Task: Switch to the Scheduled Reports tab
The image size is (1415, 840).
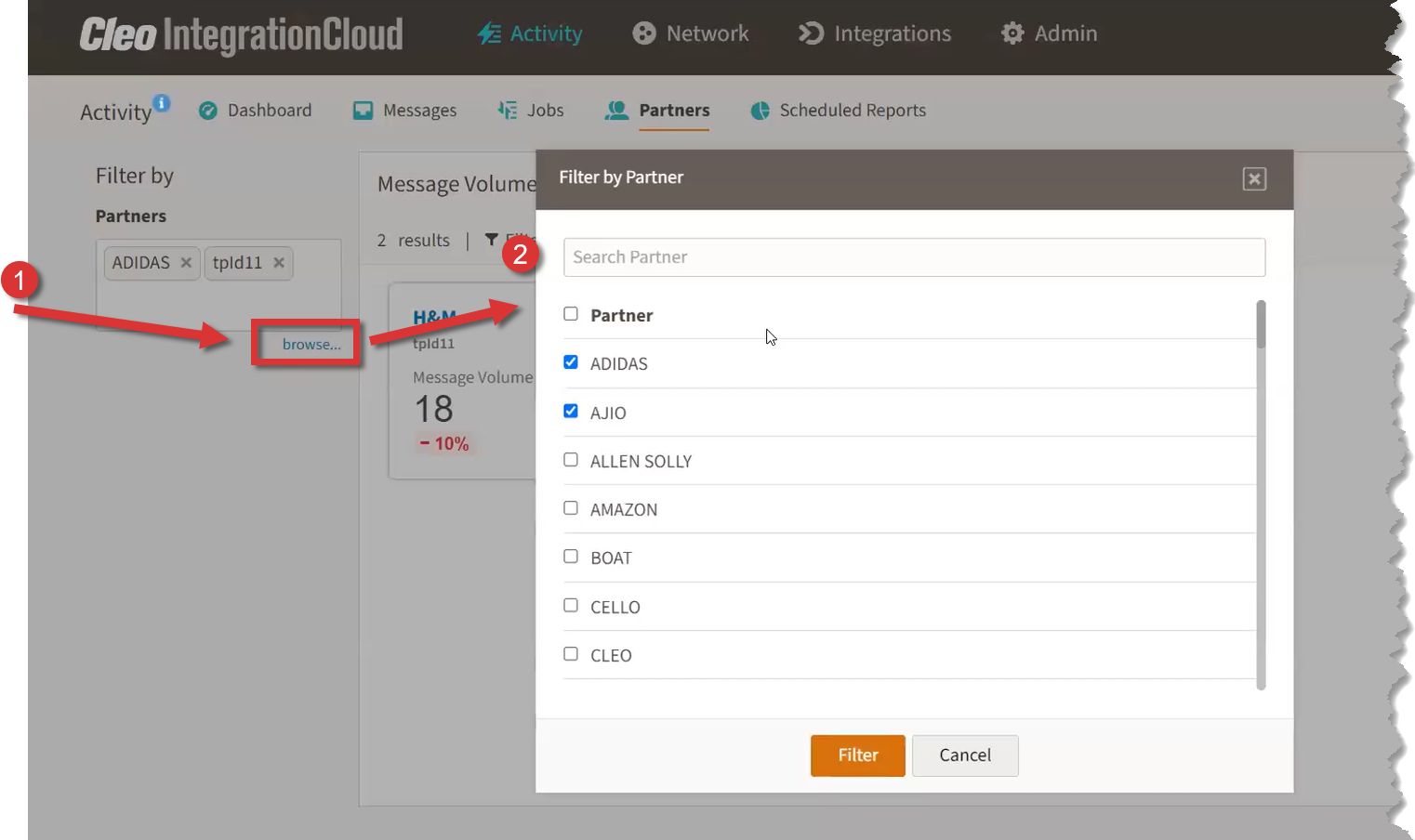Action: (839, 111)
